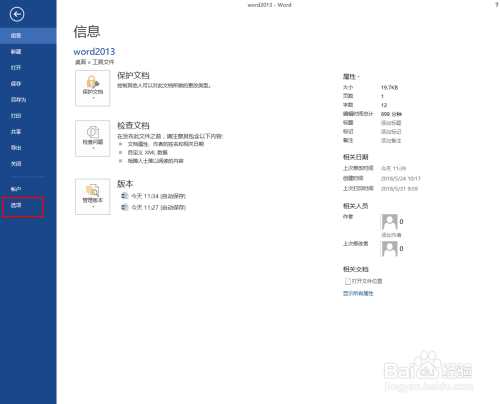Click the 相关日期 section heading
This screenshot has height=404, width=500.
(355, 157)
